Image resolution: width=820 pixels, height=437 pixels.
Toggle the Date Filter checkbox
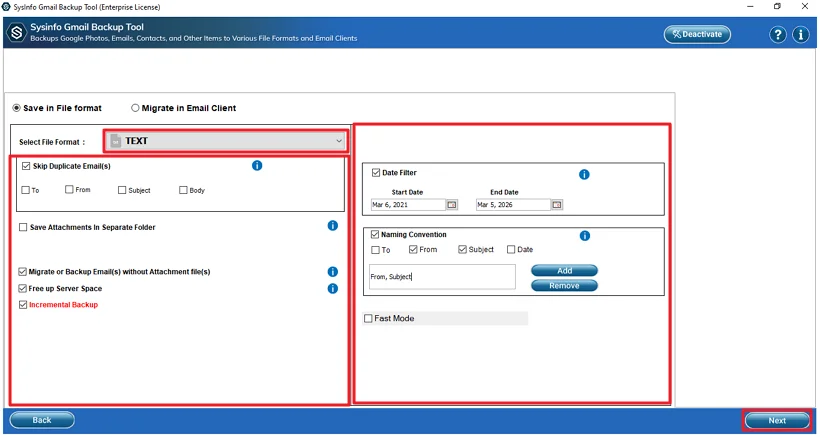pyautogui.click(x=375, y=172)
